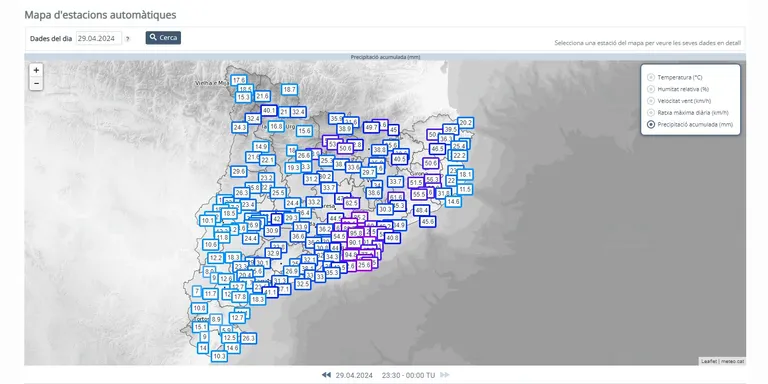Open the station marker reading 16.8
Screen dimensions: 768x384
(x=276, y=126)
